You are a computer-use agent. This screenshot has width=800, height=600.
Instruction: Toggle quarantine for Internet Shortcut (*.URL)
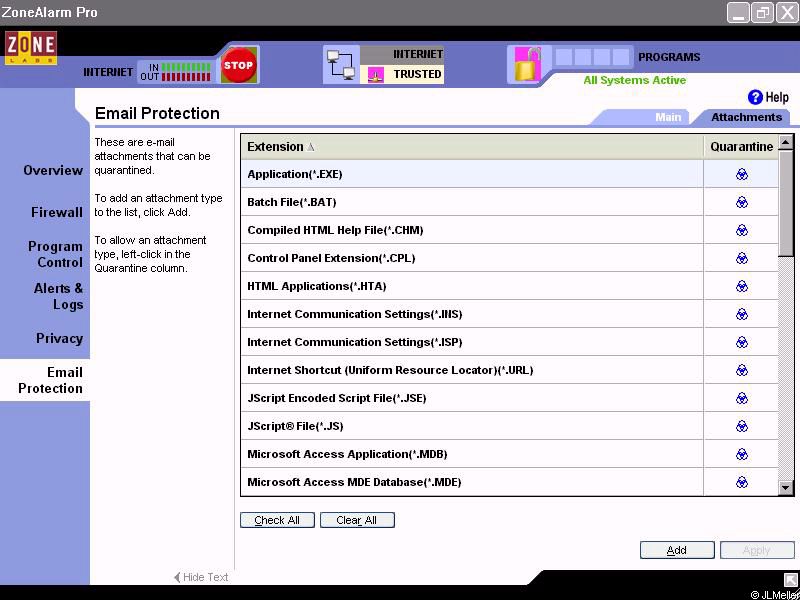742,370
